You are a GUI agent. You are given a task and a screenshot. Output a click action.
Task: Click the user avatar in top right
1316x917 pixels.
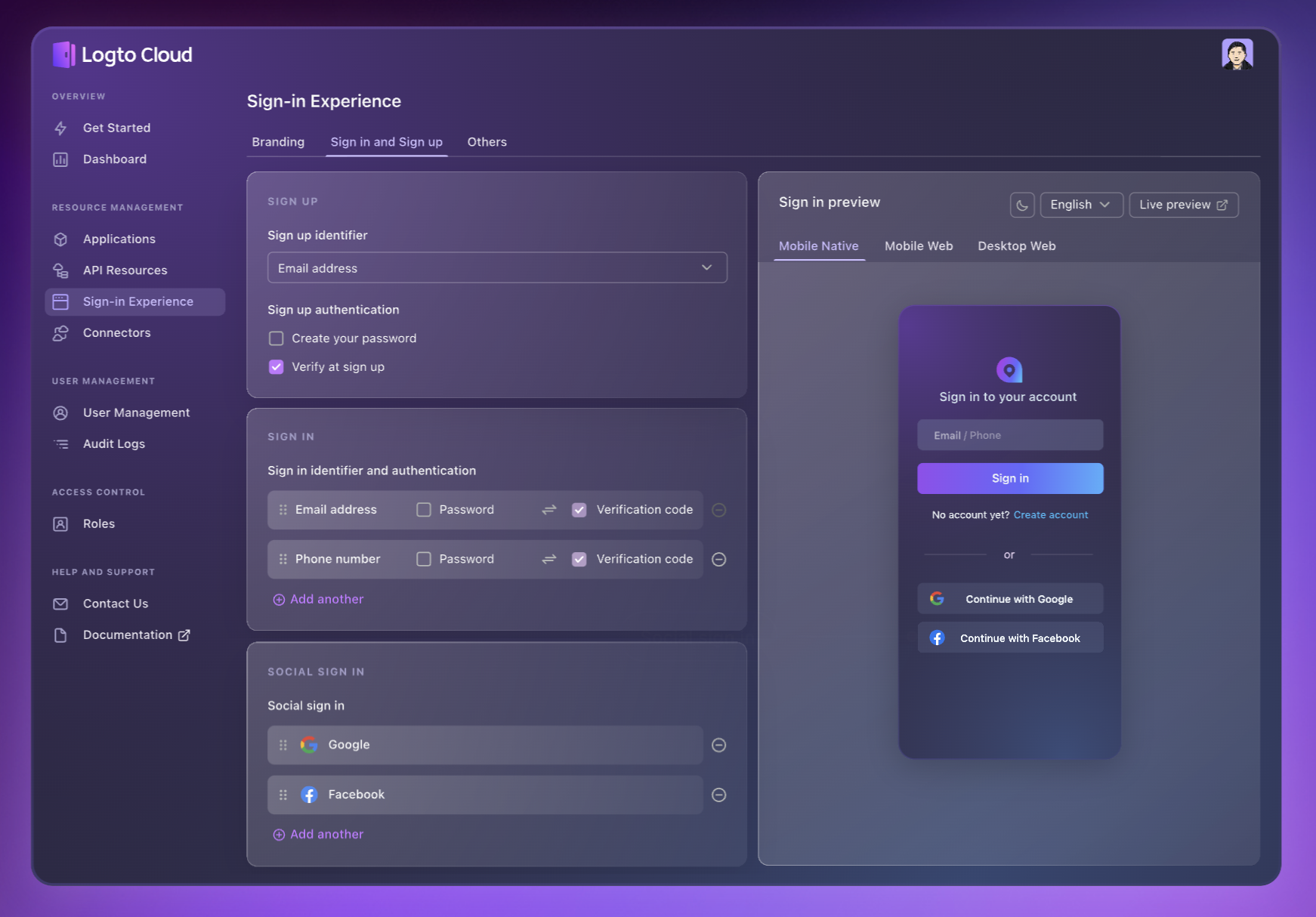1237,54
